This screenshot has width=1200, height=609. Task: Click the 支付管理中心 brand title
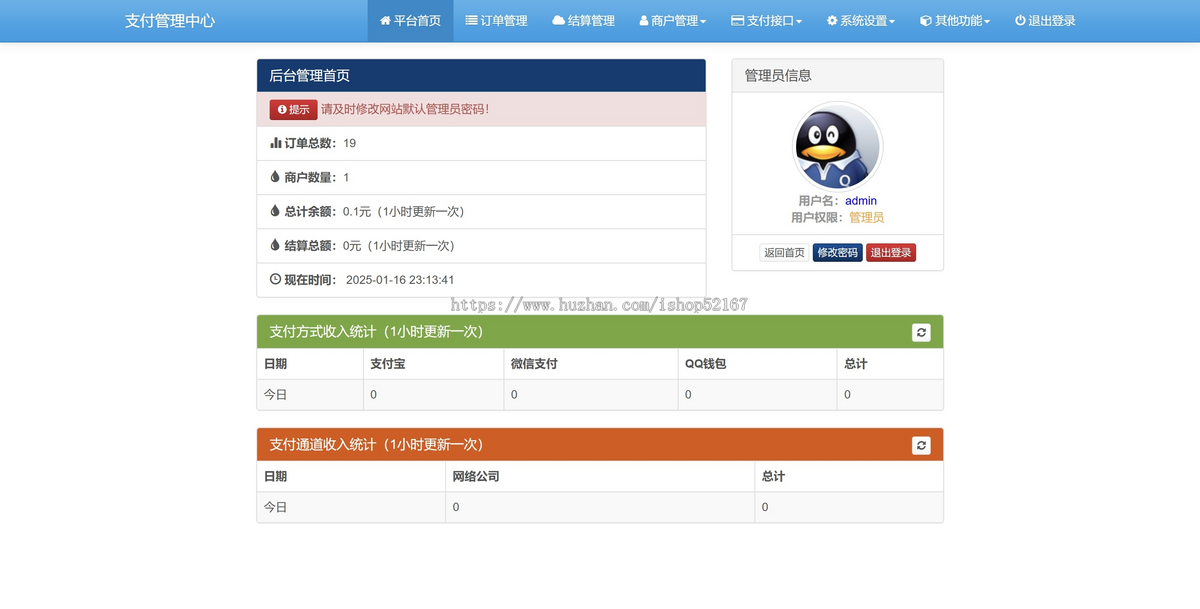(170, 20)
